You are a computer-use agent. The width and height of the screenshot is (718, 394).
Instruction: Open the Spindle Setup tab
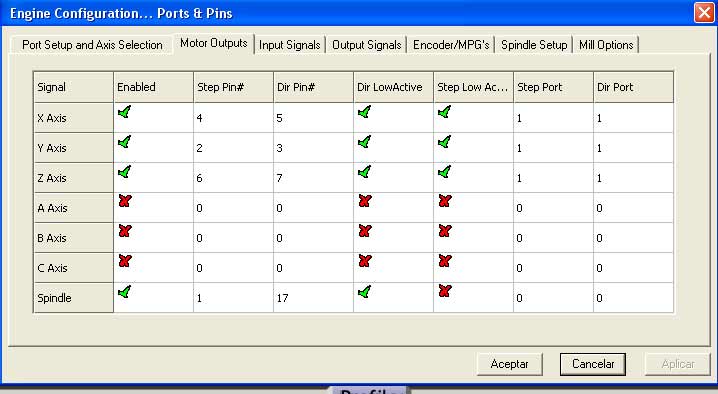point(534,45)
